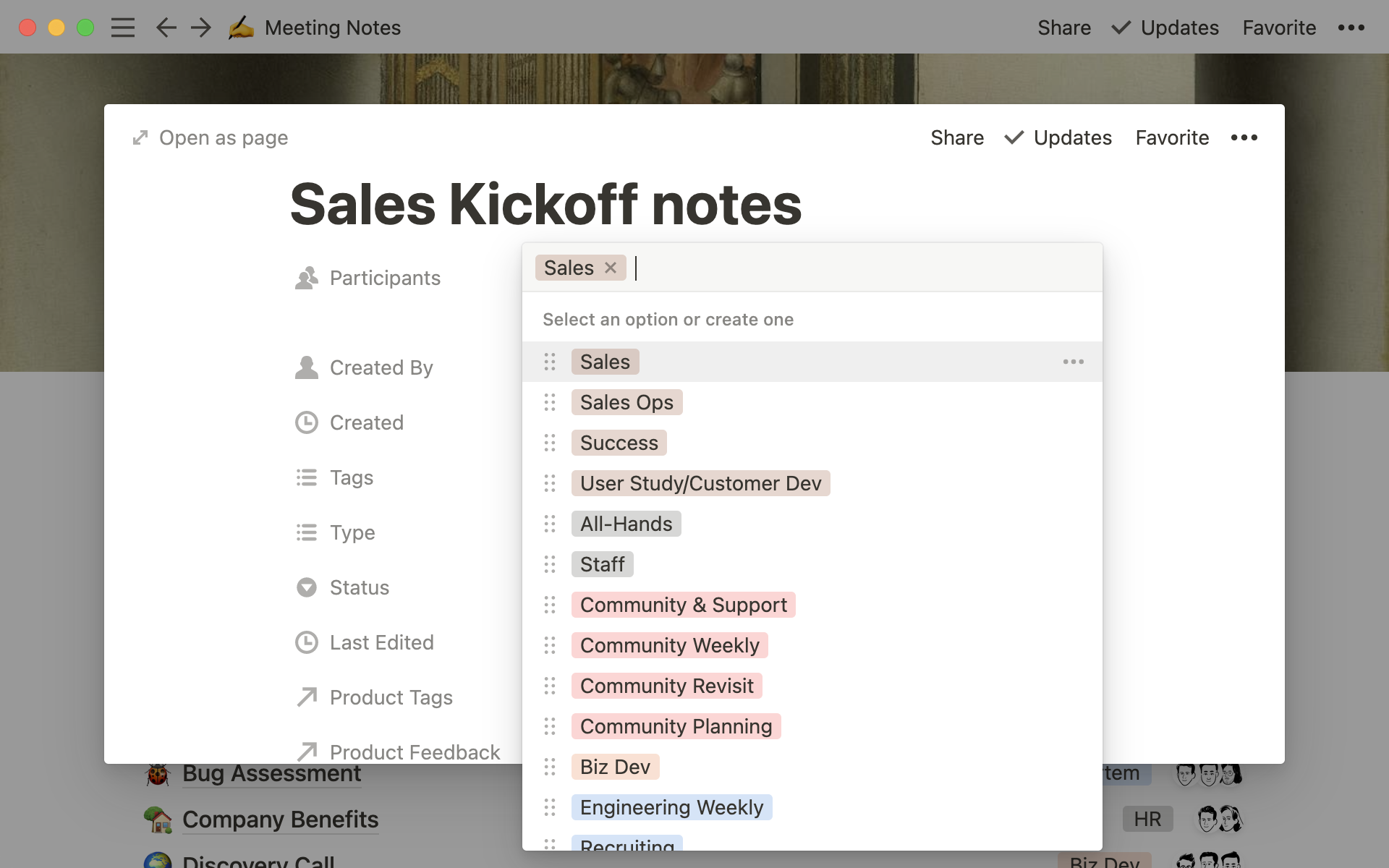The image size is (1389, 868).
Task: Click the Open as page expand icon
Action: tap(141, 137)
